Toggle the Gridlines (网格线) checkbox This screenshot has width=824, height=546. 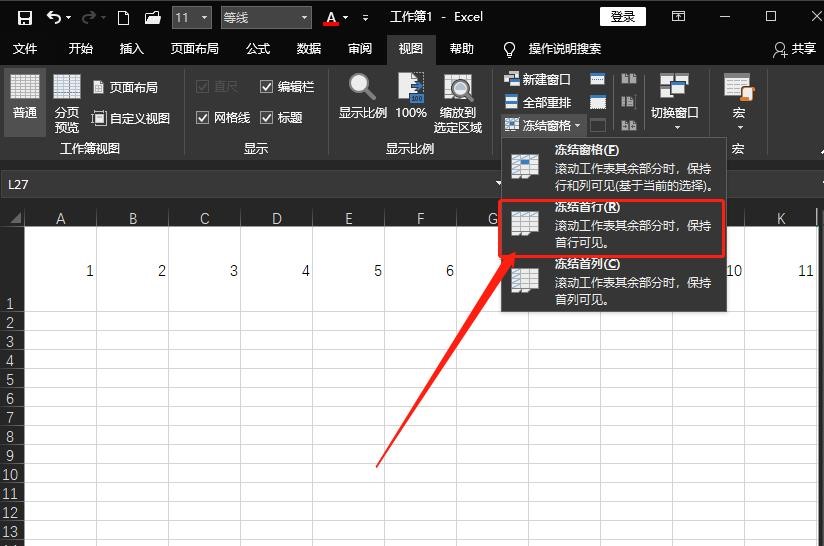(x=203, y=117)
